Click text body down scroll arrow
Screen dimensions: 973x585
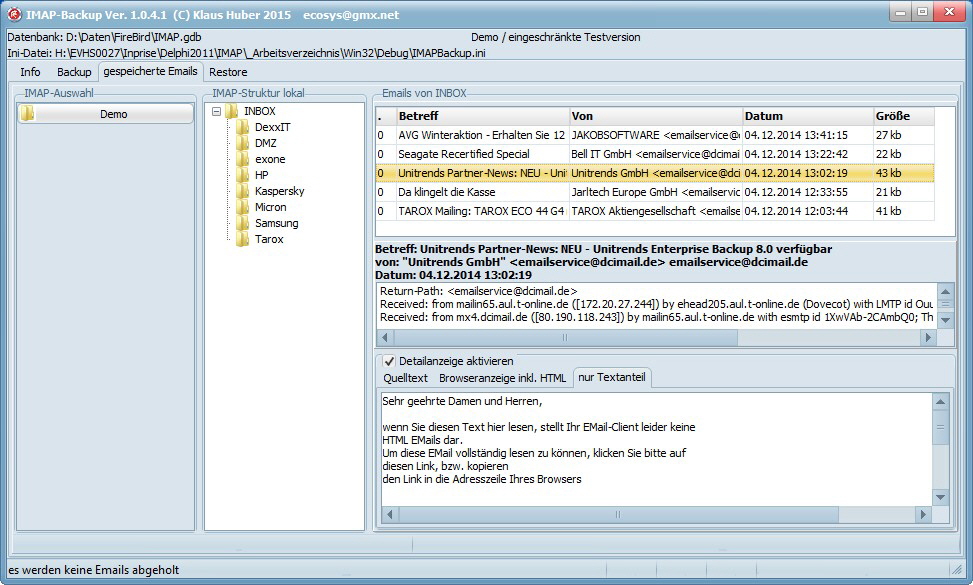pos(940,497)
